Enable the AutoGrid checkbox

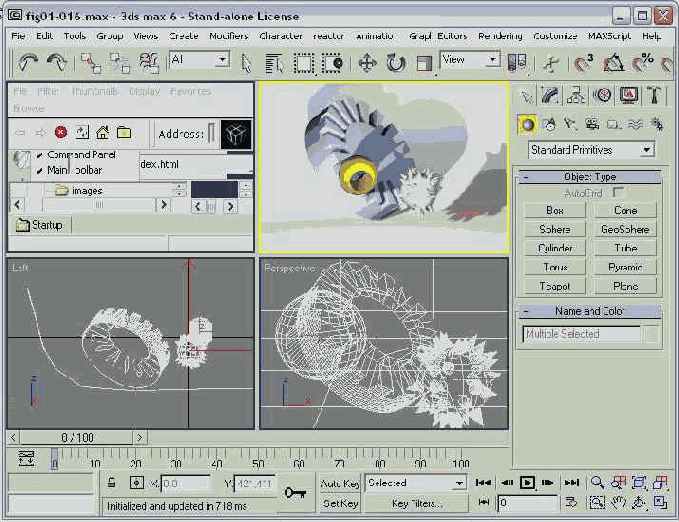[x=619, y=192]
